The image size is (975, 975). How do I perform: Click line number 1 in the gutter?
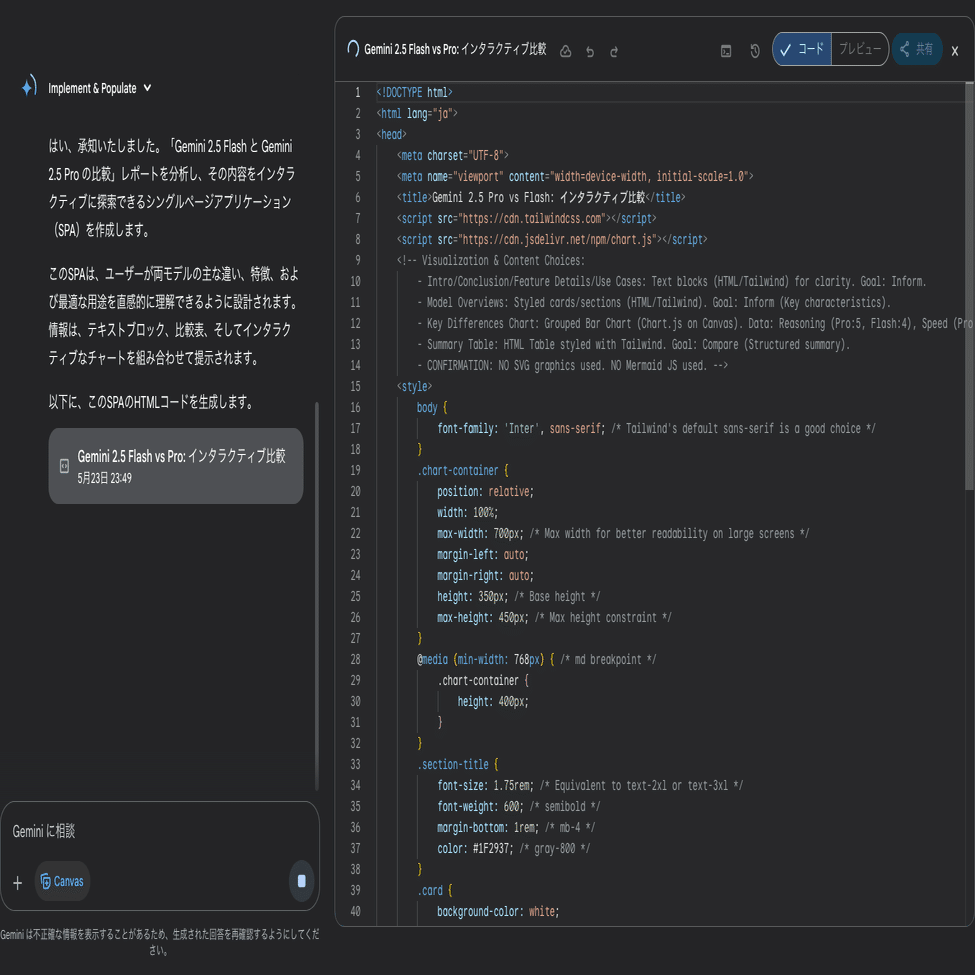point(358,93)
